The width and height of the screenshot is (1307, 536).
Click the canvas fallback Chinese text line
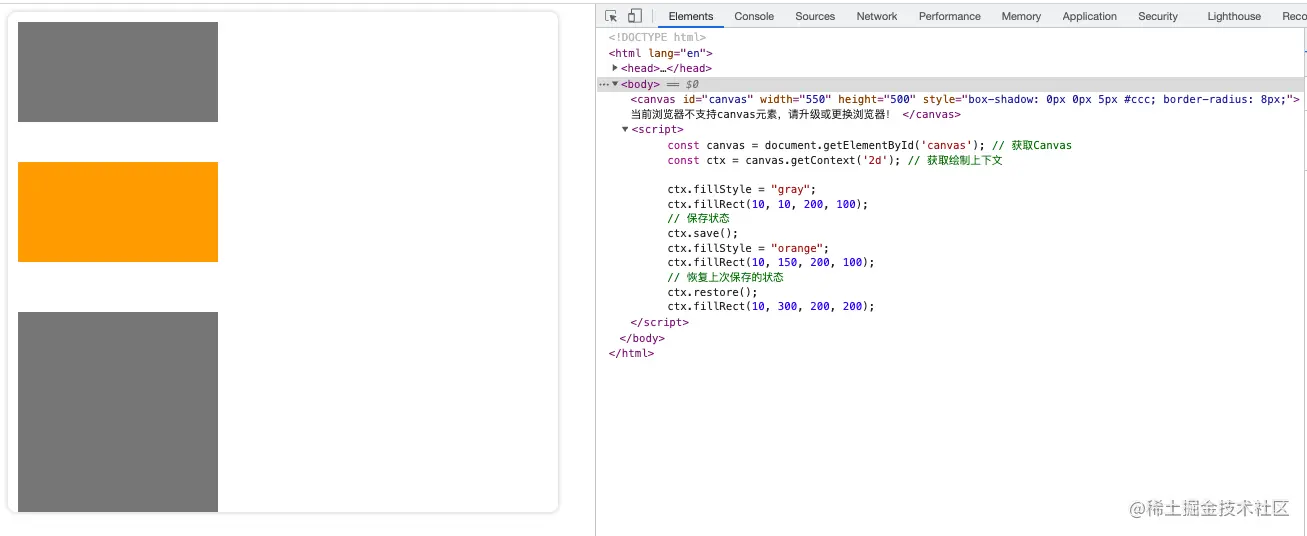point(760,114)
